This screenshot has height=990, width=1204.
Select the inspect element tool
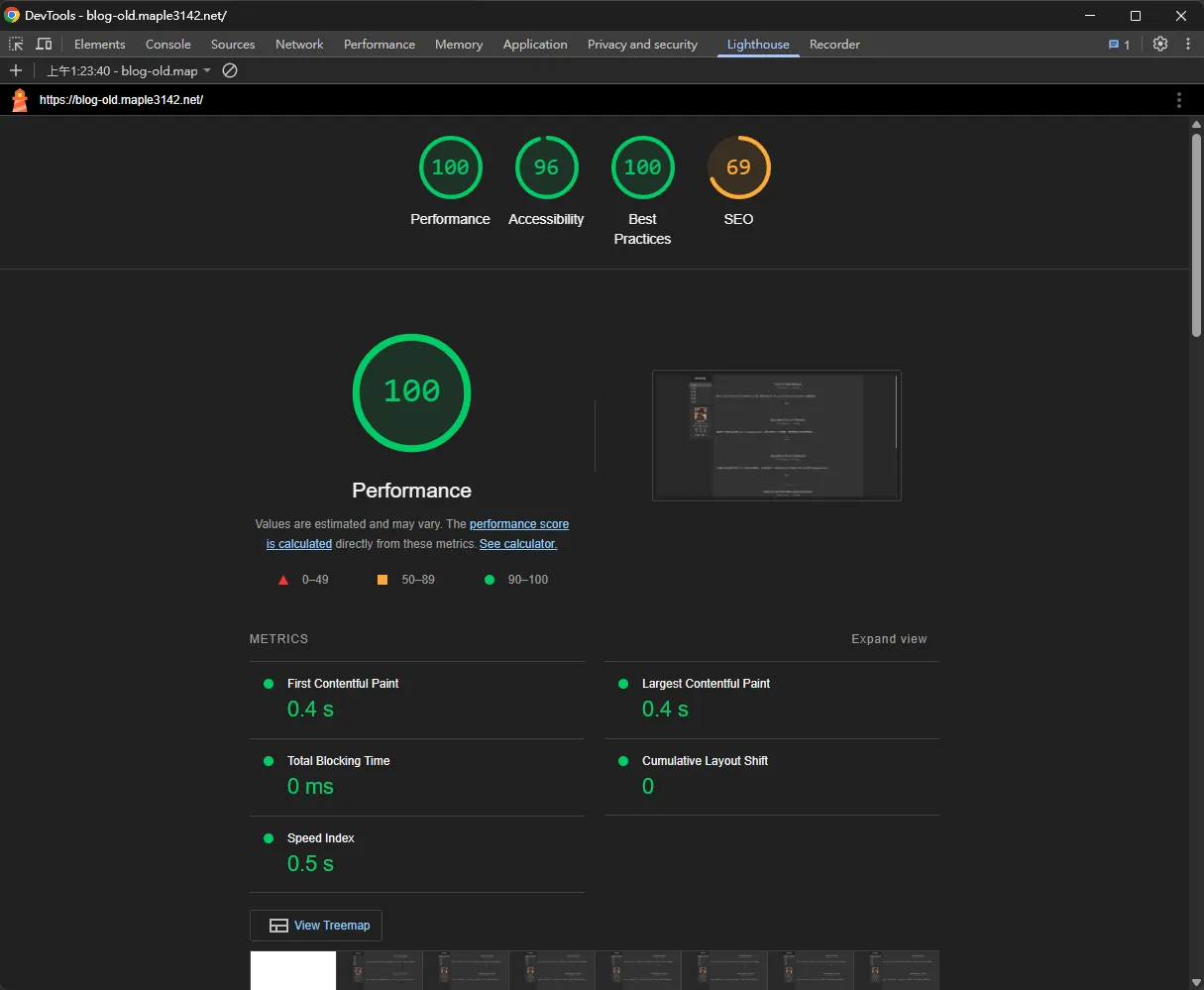(x=15, y=44)
